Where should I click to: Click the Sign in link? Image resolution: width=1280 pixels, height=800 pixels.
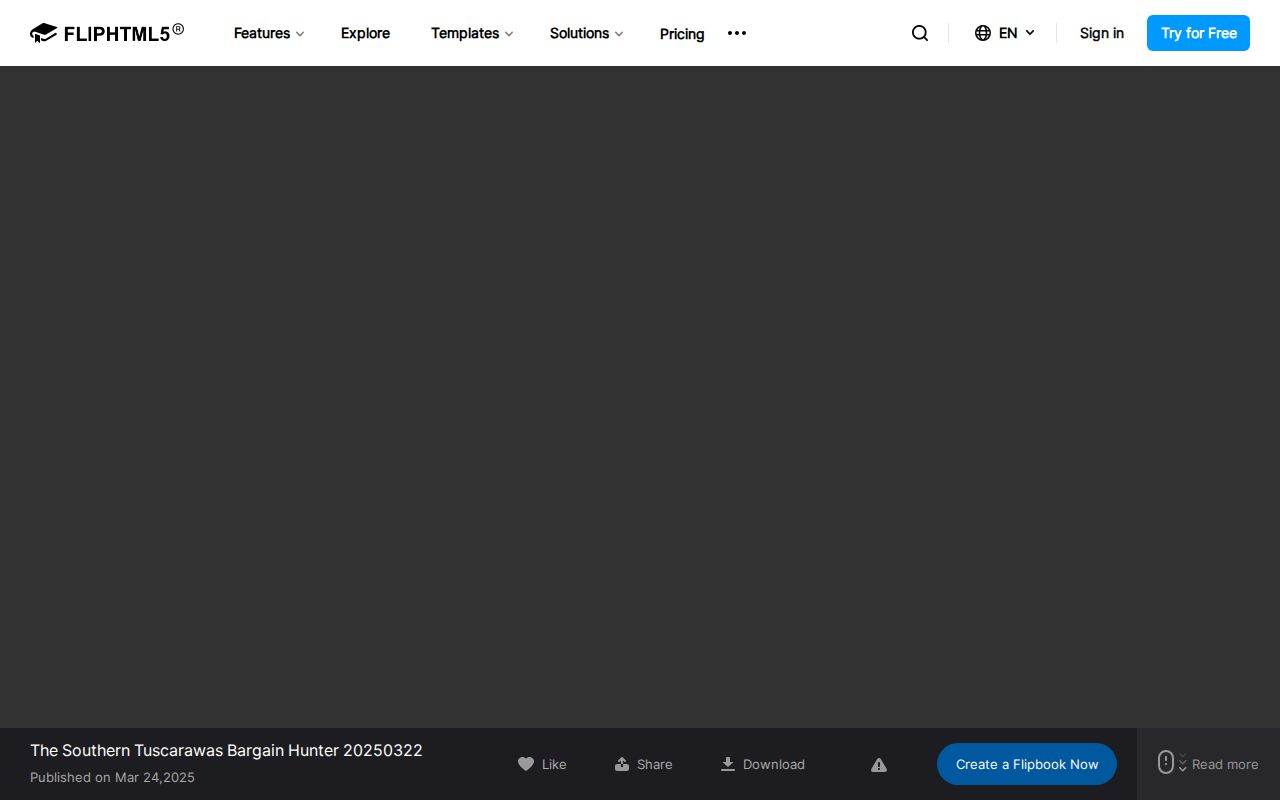pyautogui.click(x=1102, y=33)
